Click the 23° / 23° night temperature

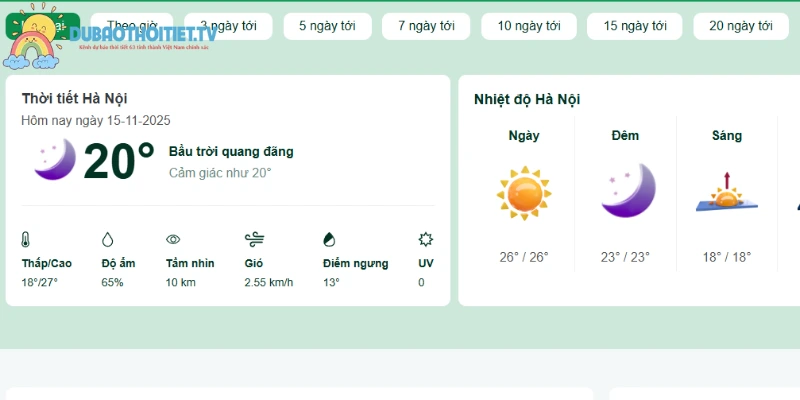tap(626, 257)
